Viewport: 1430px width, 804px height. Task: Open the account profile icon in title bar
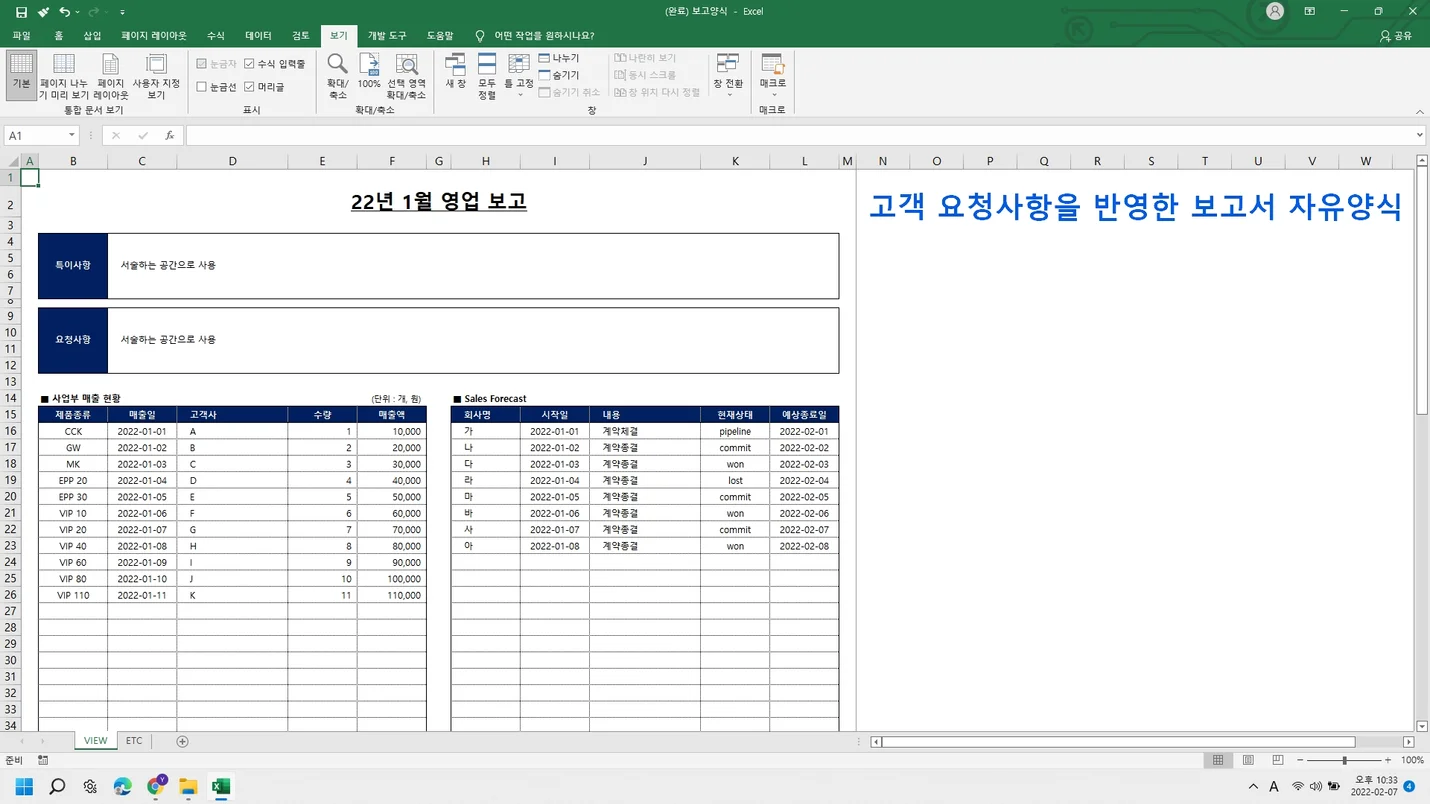(1275, 11)
